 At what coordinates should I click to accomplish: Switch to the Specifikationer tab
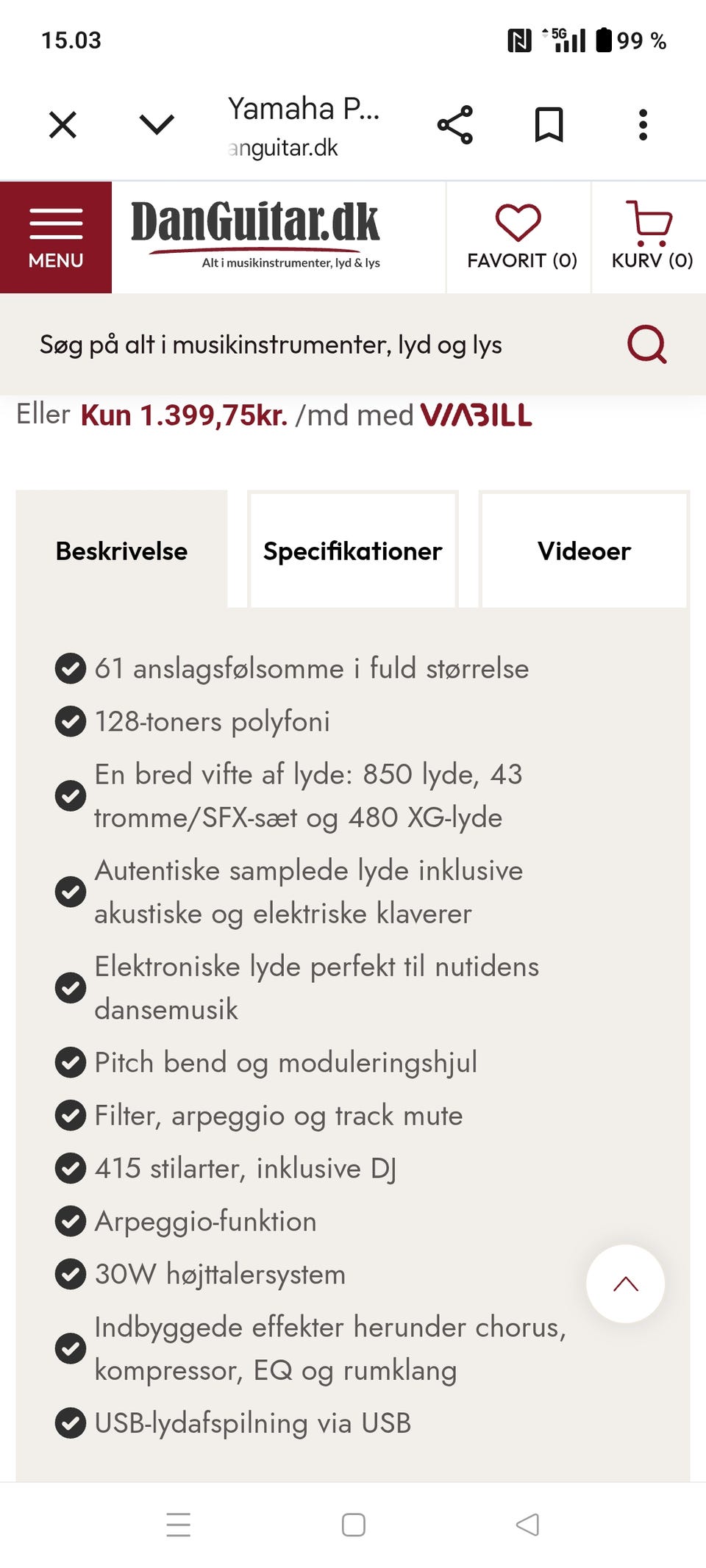[352, 550]
